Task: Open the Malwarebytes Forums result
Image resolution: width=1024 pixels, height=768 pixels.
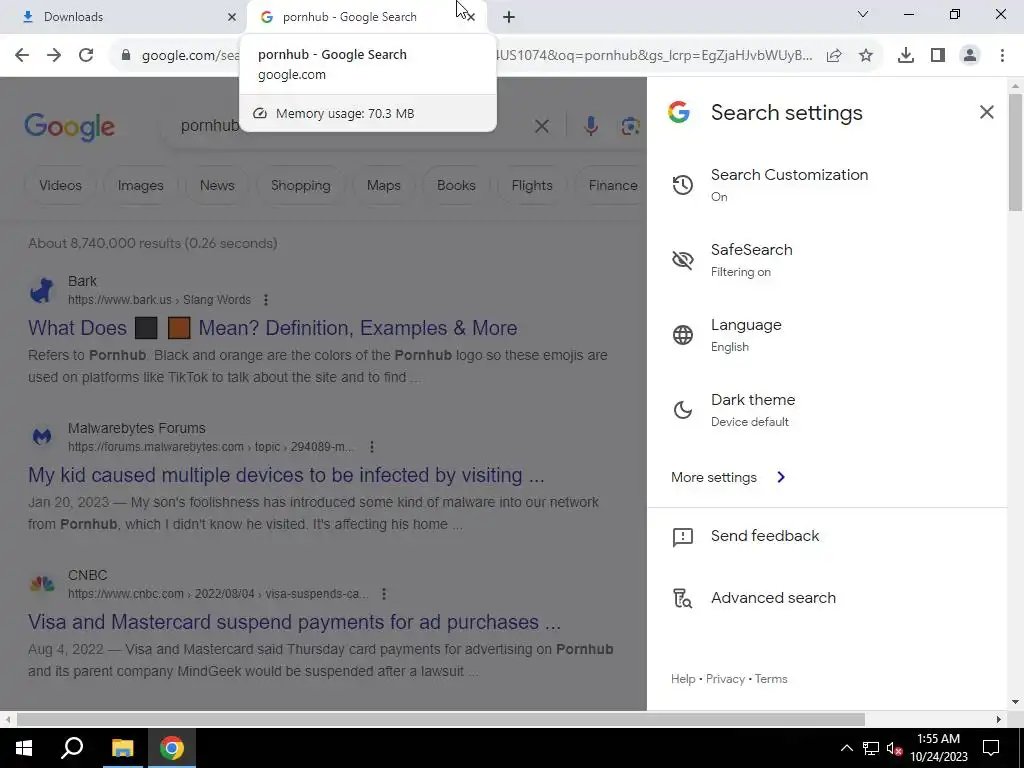Action: [286, 475]
